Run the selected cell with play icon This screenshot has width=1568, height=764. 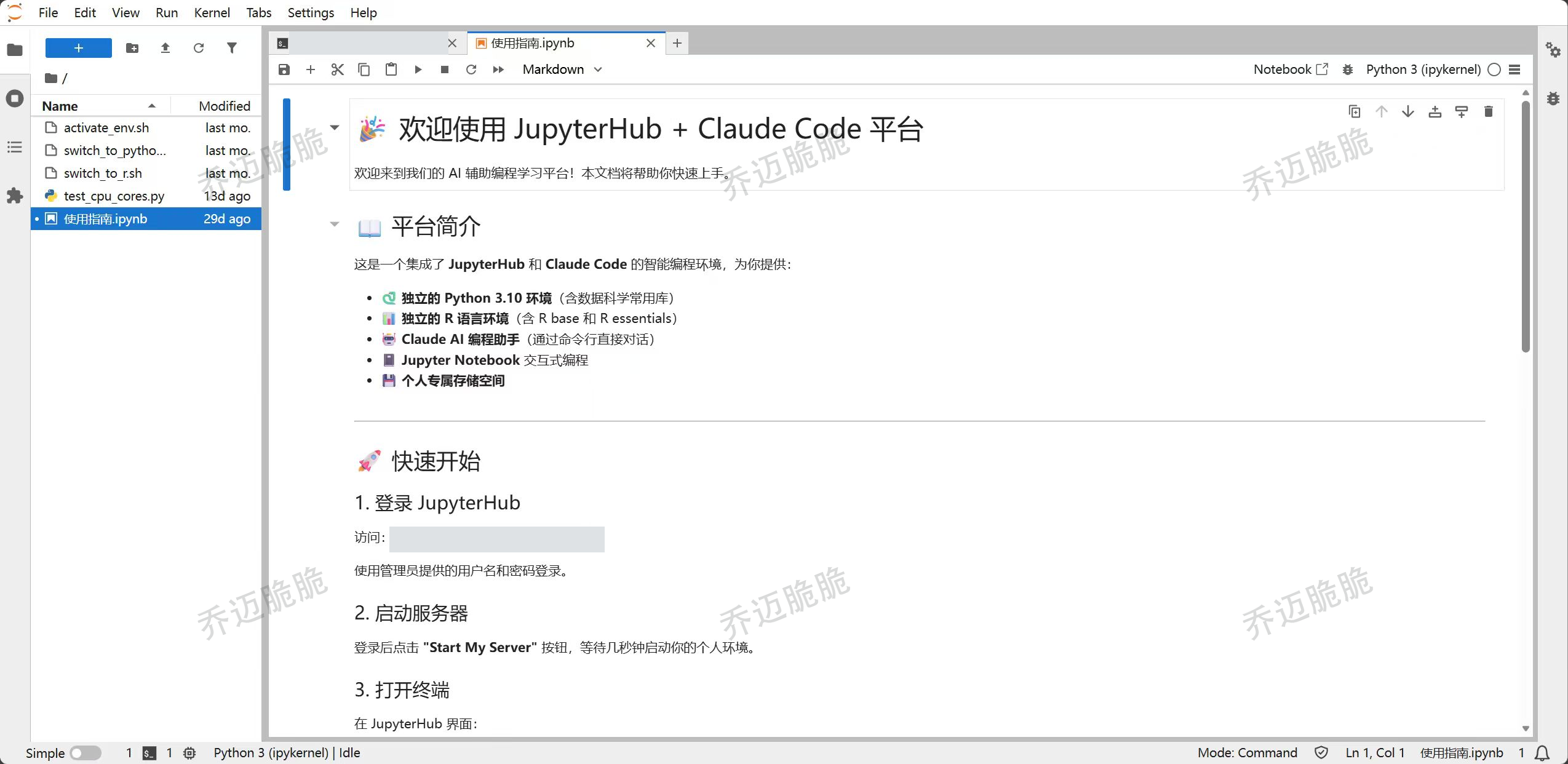click(418, 70)
